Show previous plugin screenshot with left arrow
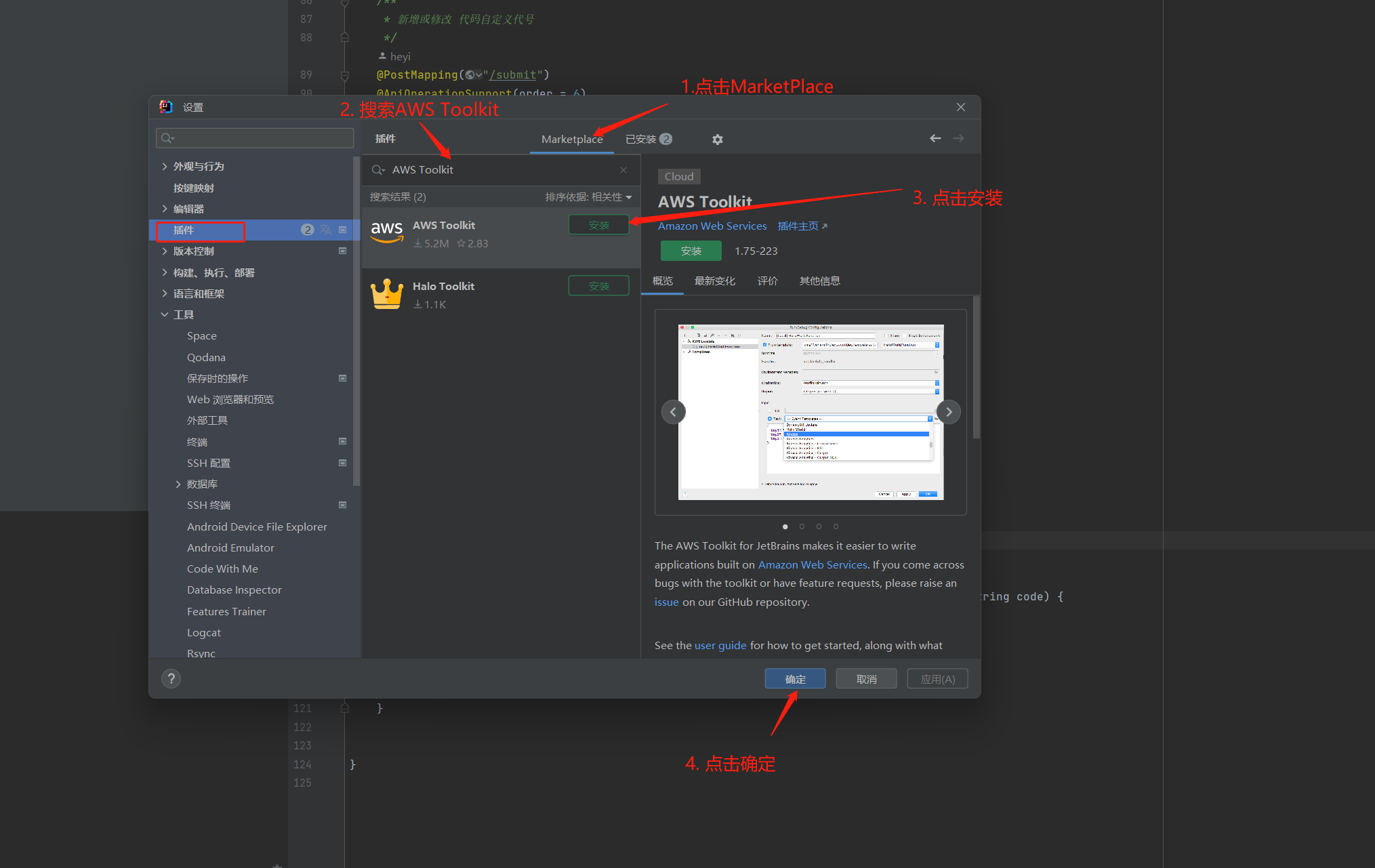Viewport: 1375px width, 868px height. (x=673, y=411)
